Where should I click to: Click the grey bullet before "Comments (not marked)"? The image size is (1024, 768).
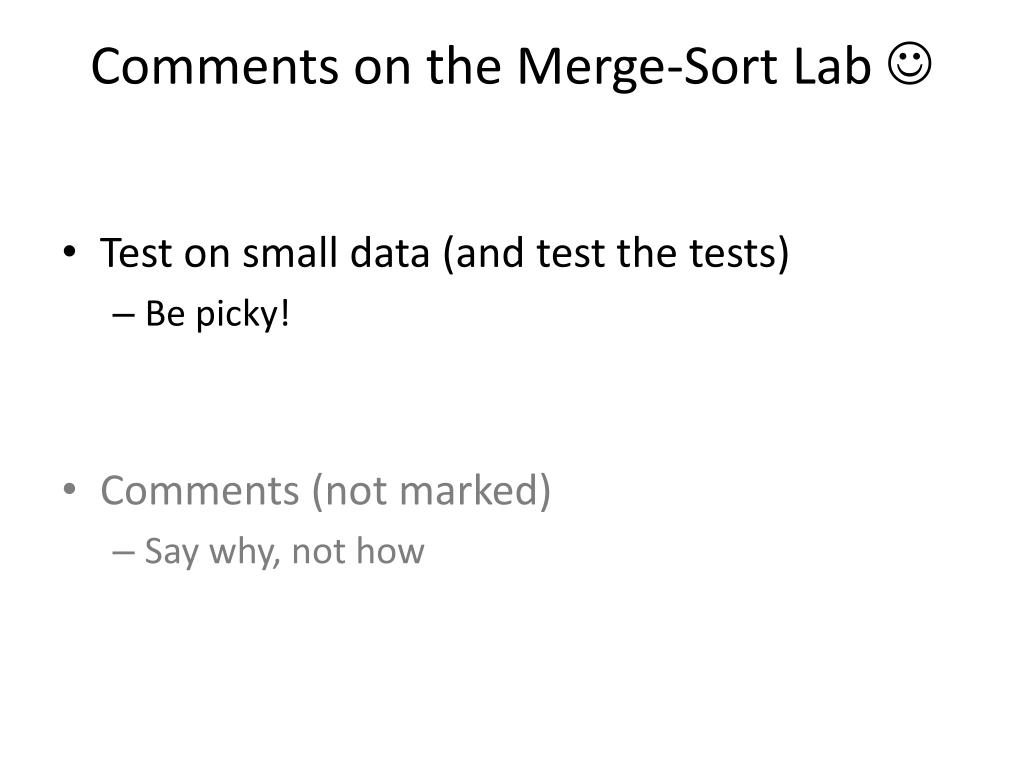coord(69,492)
